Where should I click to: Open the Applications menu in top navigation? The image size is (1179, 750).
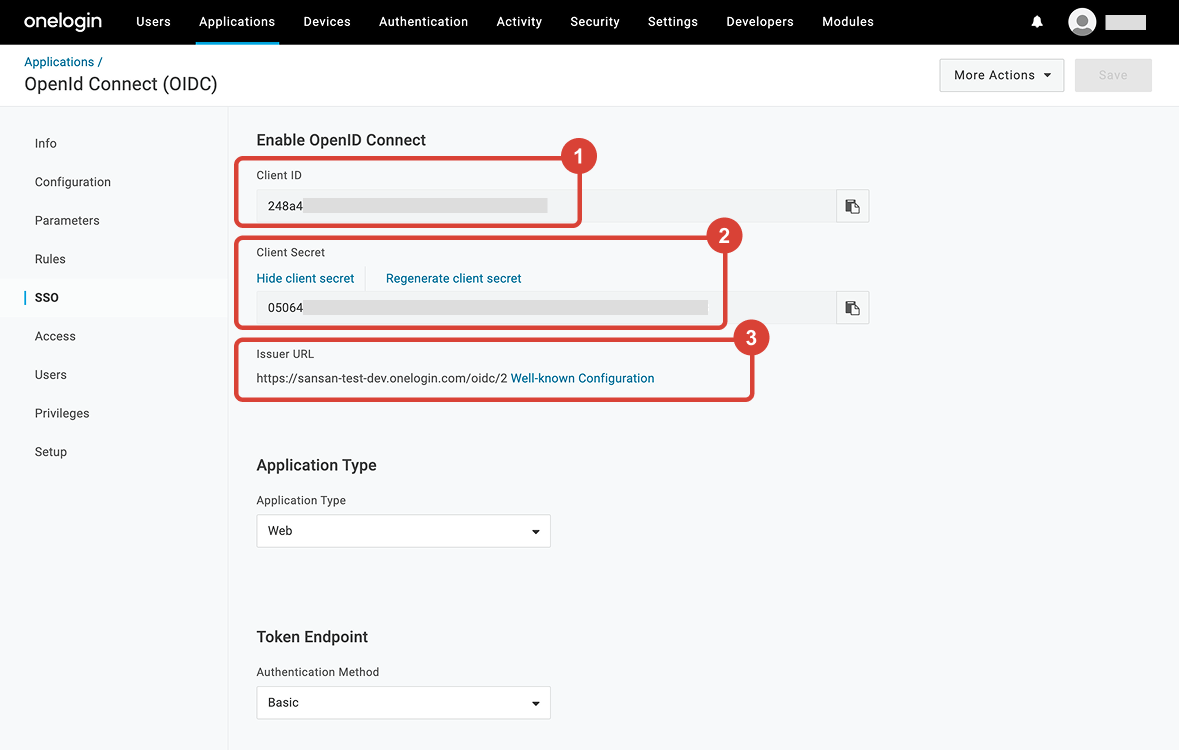[237, 22]
